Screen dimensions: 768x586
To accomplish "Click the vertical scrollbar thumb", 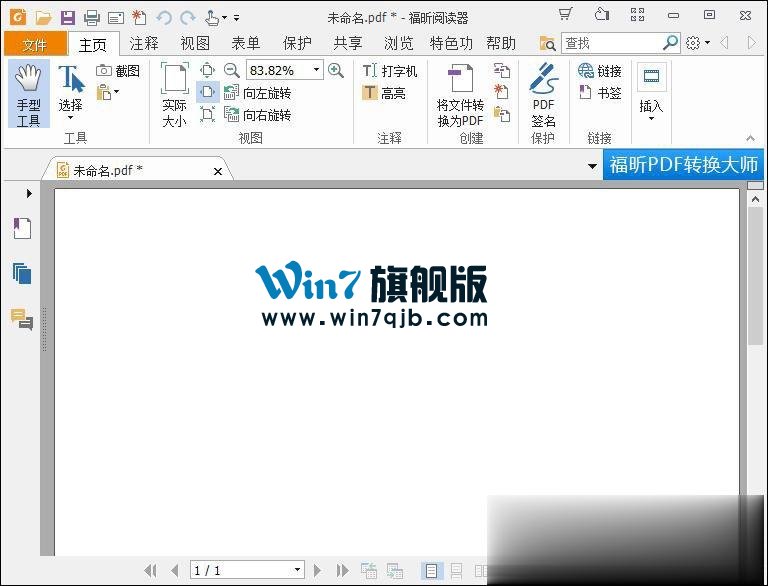I will (756, 276).
